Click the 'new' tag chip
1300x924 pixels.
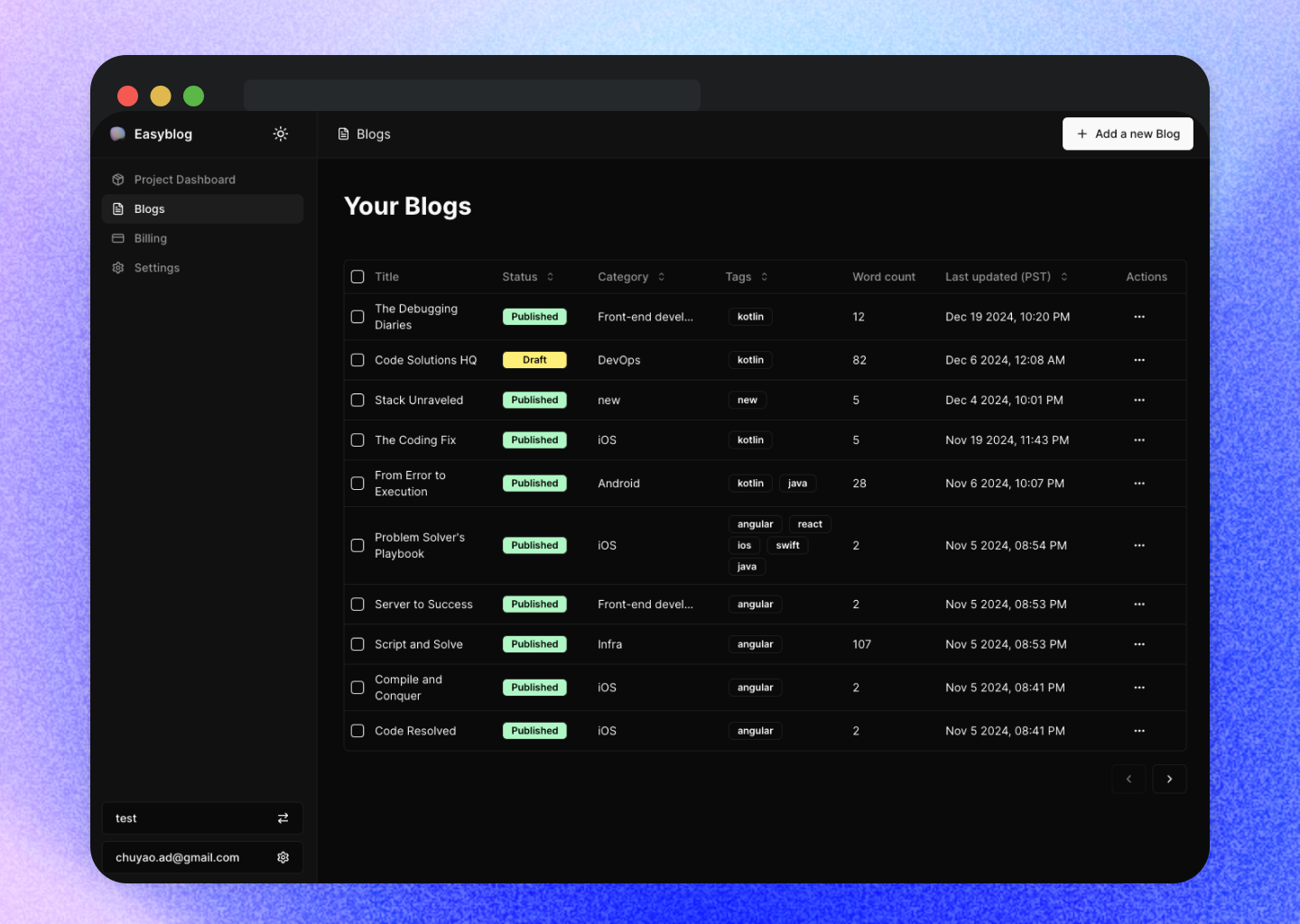(x=747, y=400)
